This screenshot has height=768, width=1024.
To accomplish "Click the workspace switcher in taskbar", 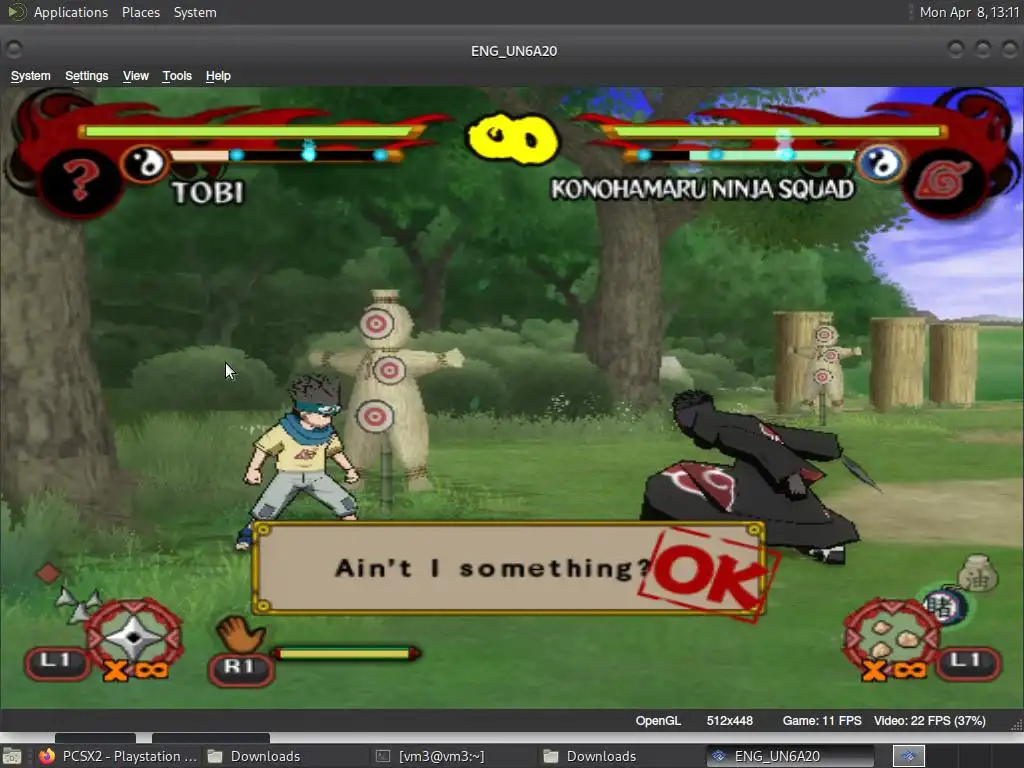I will [908, 756].
